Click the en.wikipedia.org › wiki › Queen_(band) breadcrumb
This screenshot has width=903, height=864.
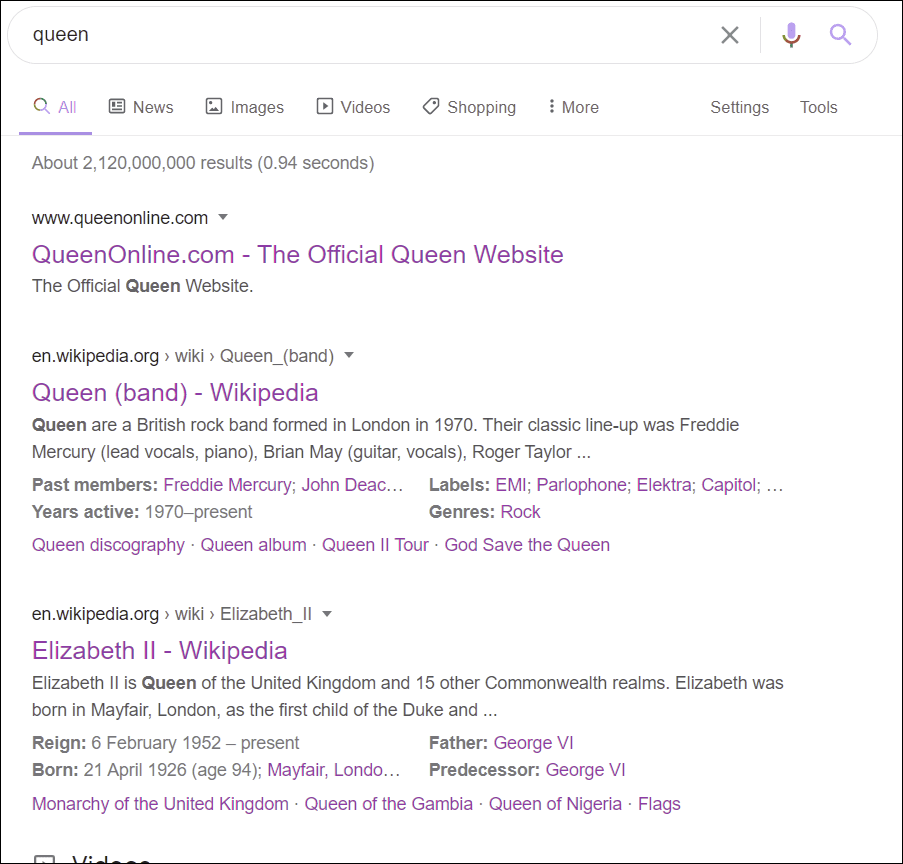point(183,355)
